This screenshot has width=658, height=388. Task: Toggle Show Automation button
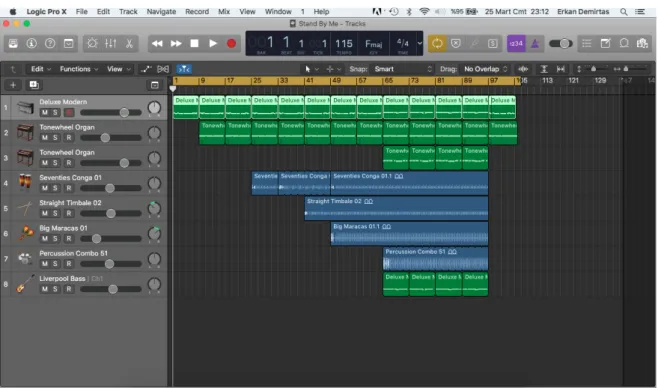point(146,69)
